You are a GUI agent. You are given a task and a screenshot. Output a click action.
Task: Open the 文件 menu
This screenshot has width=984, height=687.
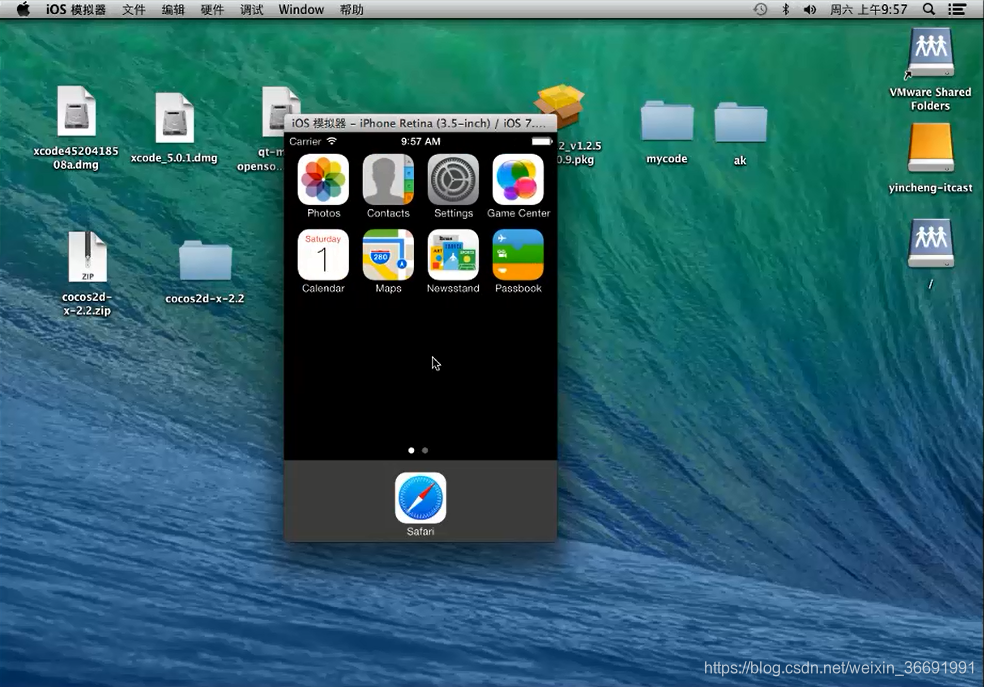[134, 9]
